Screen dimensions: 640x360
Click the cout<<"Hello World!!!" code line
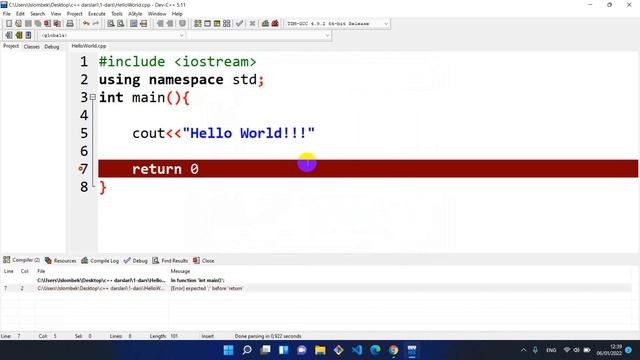pos(223,133)
